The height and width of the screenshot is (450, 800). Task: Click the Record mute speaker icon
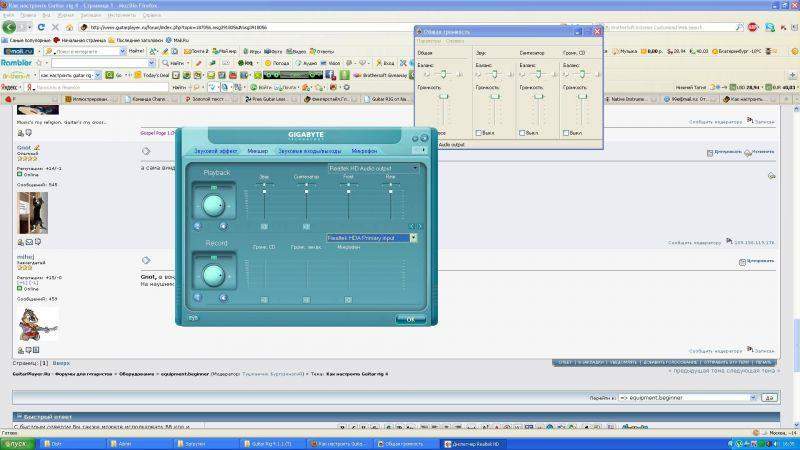(x=198, y=296)
